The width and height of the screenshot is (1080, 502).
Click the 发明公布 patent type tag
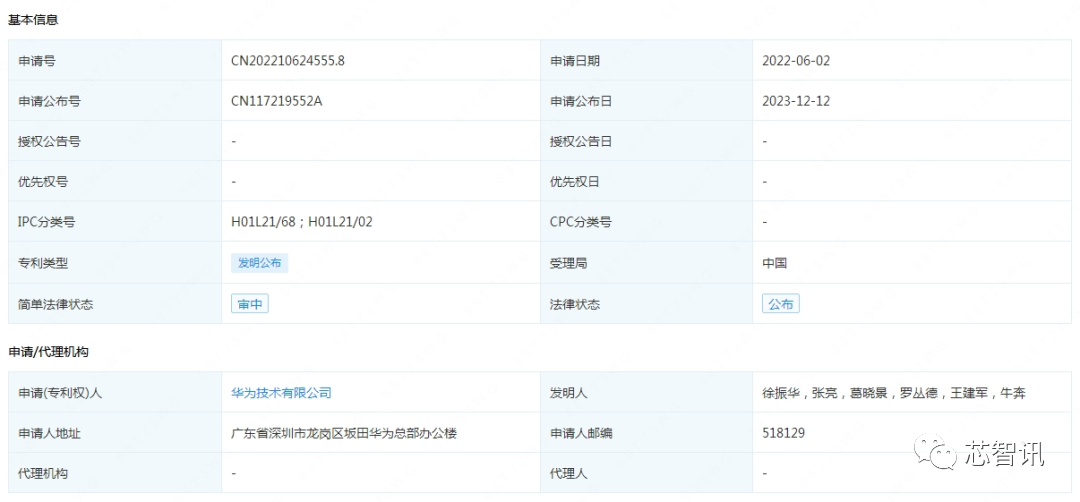tap(260, 262)
